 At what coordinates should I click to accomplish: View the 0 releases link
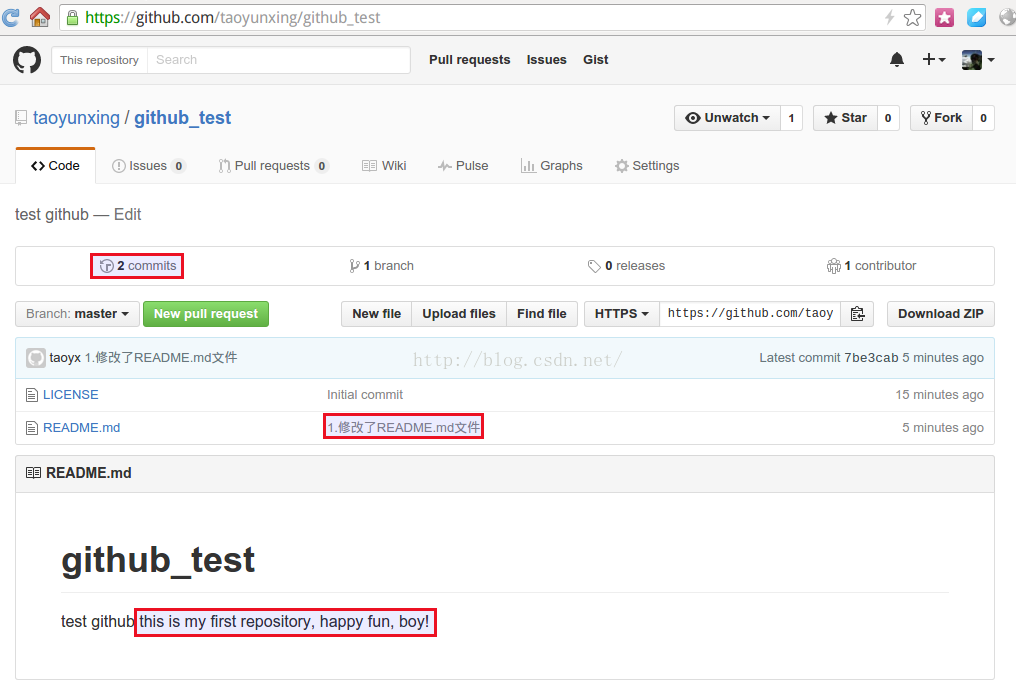click(x=626, y=266)
